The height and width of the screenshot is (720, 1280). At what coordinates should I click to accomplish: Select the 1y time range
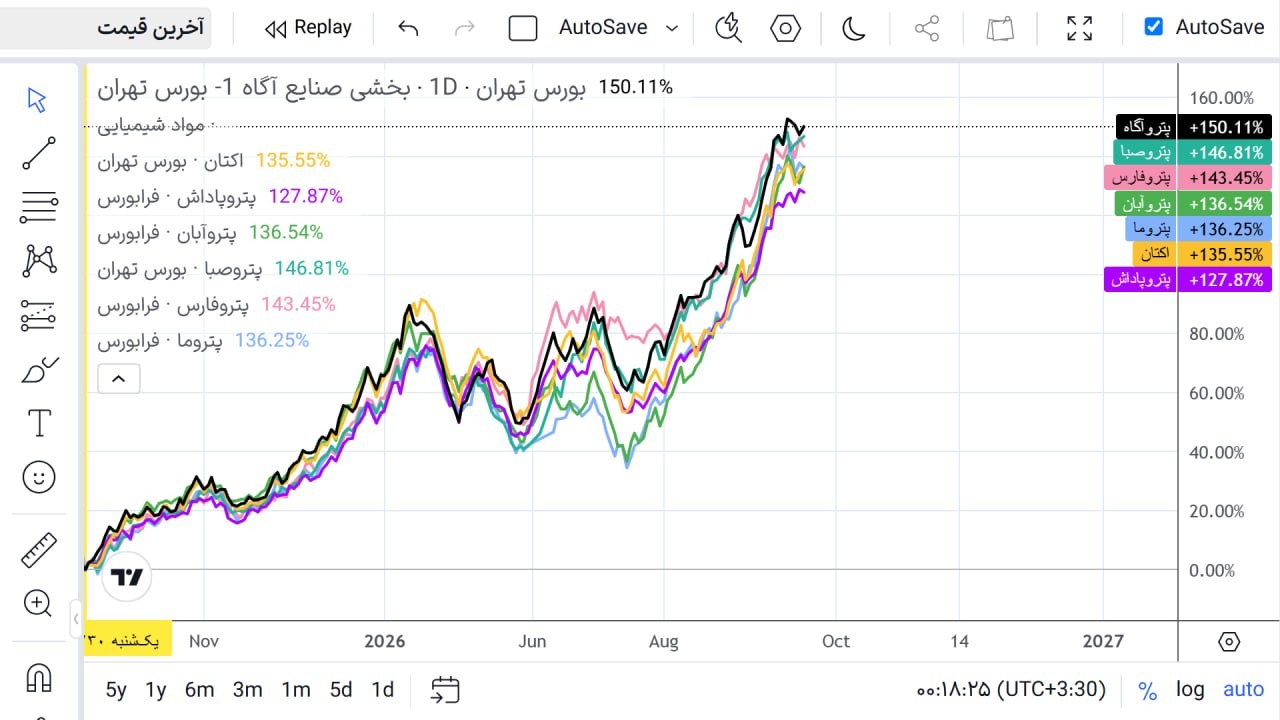[156, 689]
